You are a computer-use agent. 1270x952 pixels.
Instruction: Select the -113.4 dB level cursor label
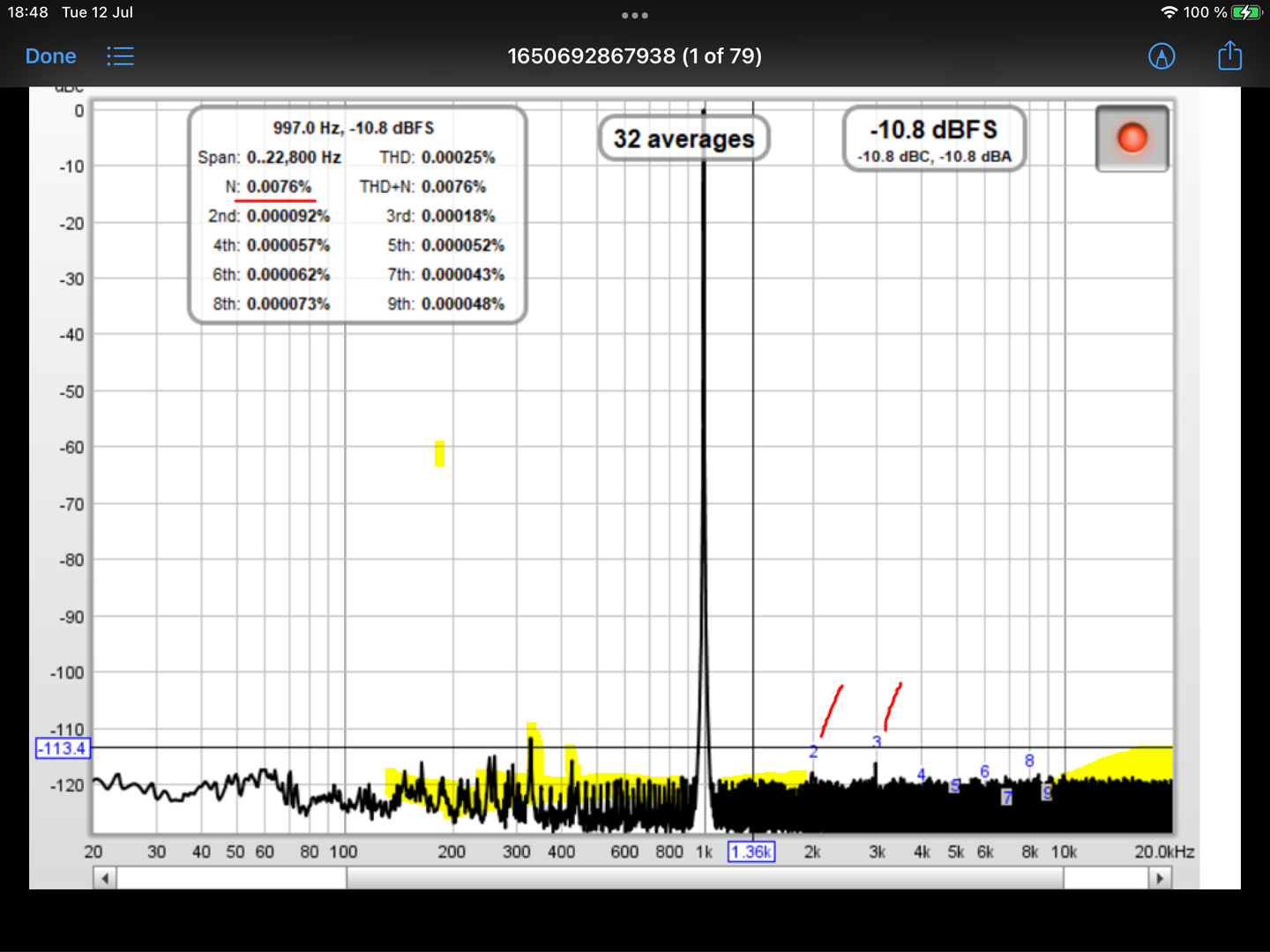click(63, 748)
